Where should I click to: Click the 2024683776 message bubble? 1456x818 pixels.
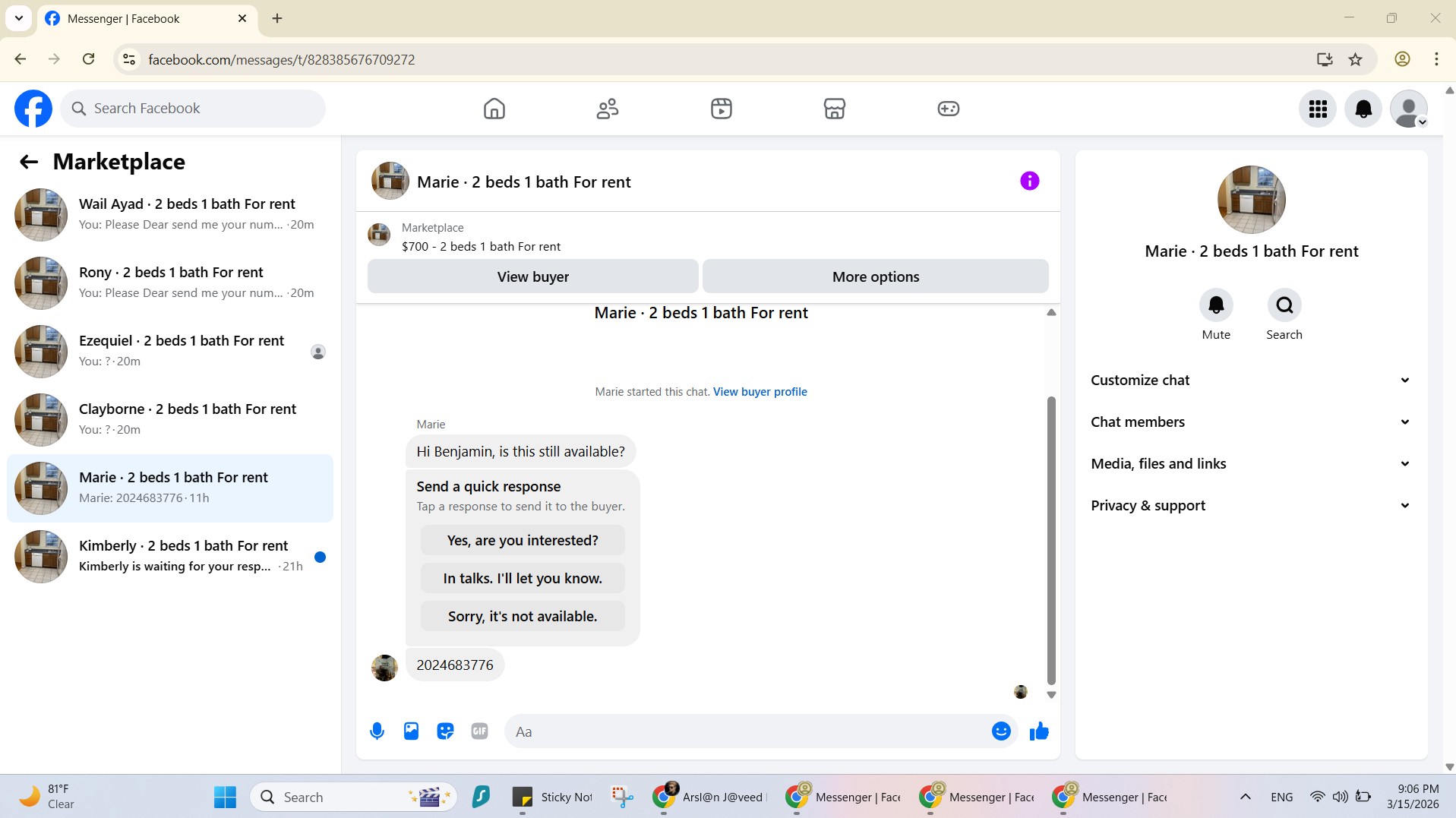click(x=455, y=665)
